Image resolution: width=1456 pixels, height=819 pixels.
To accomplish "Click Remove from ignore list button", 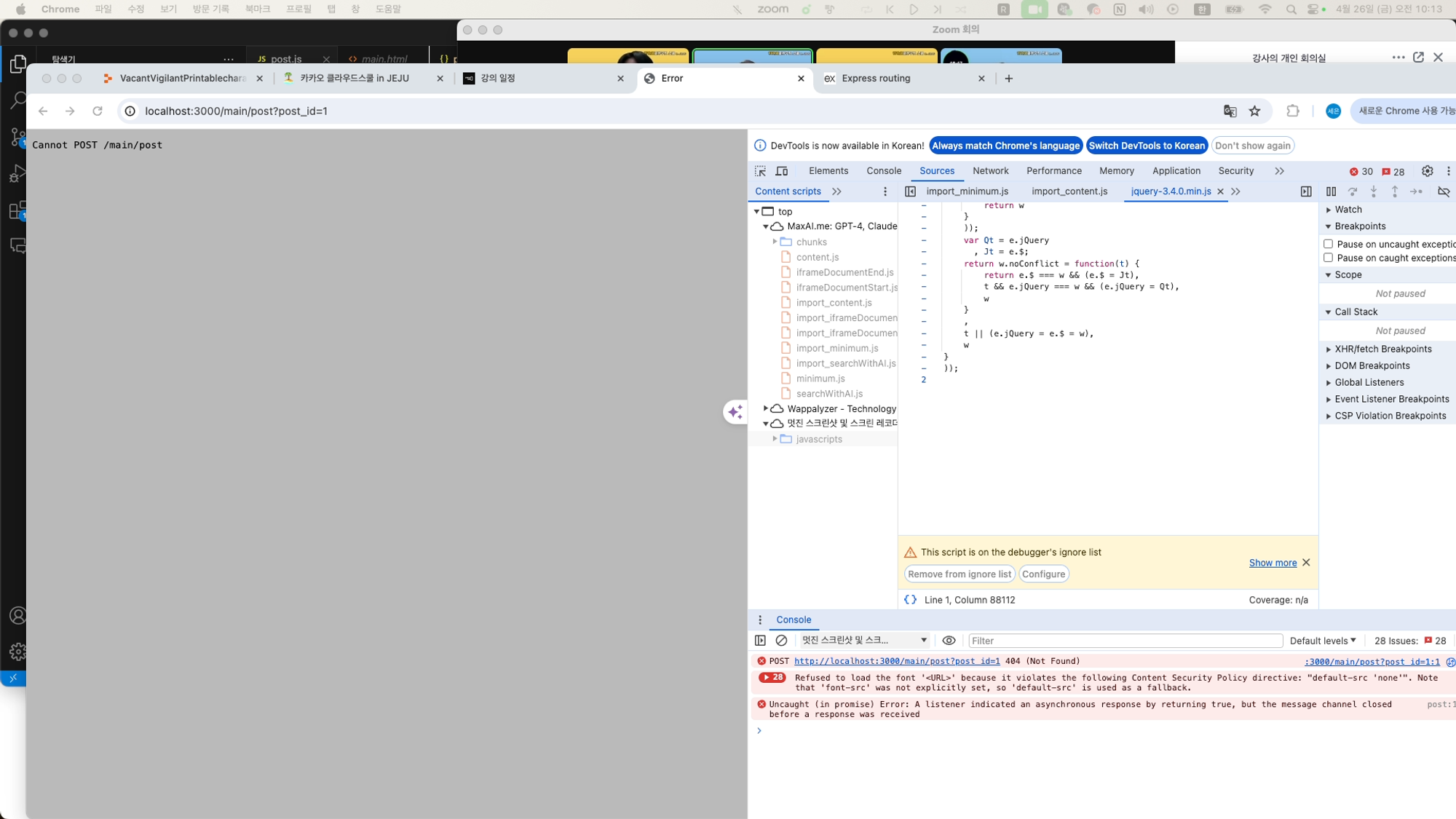I will [959, 574].
